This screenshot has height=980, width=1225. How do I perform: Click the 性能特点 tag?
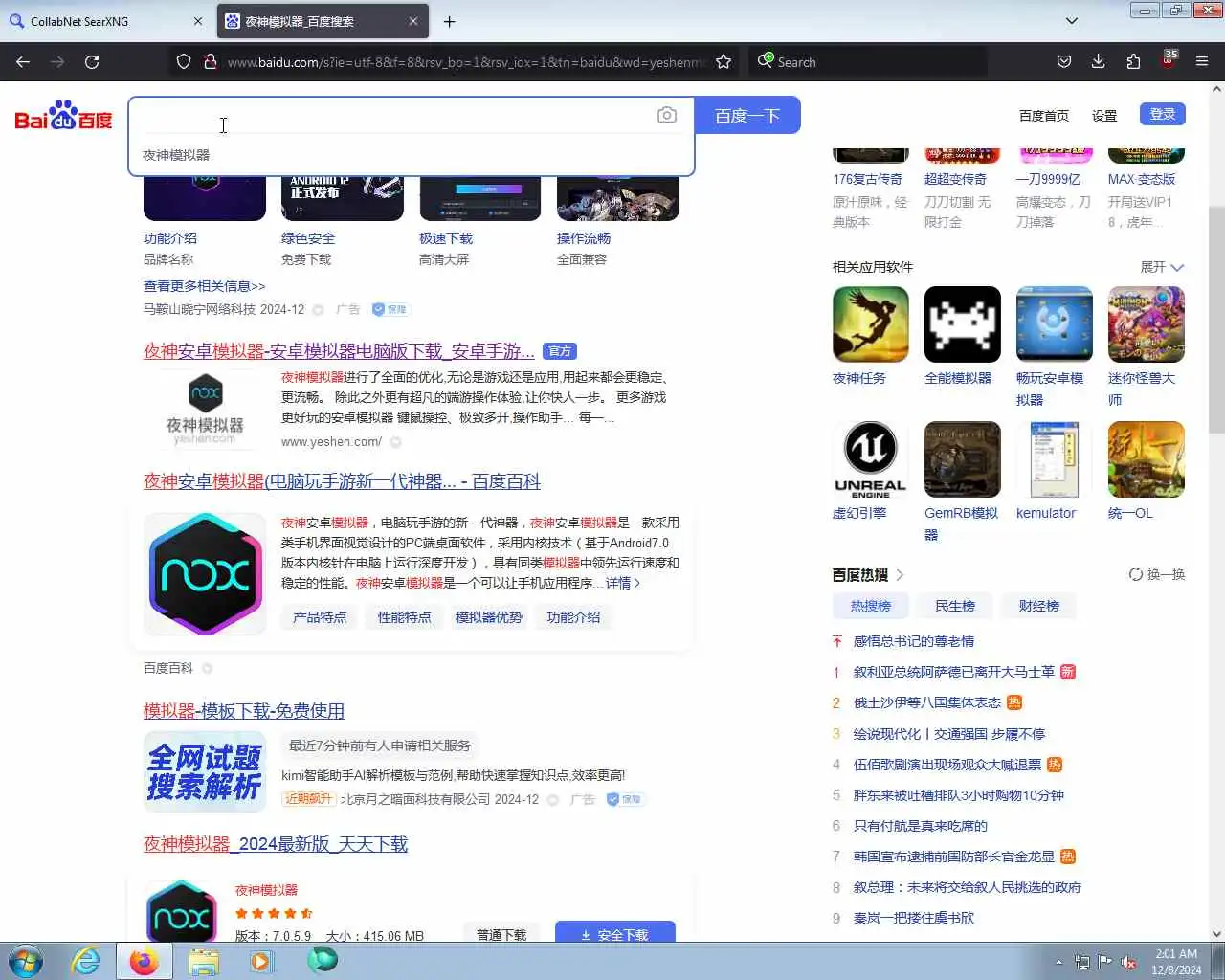pyautogui.click(x=404, y=617)
